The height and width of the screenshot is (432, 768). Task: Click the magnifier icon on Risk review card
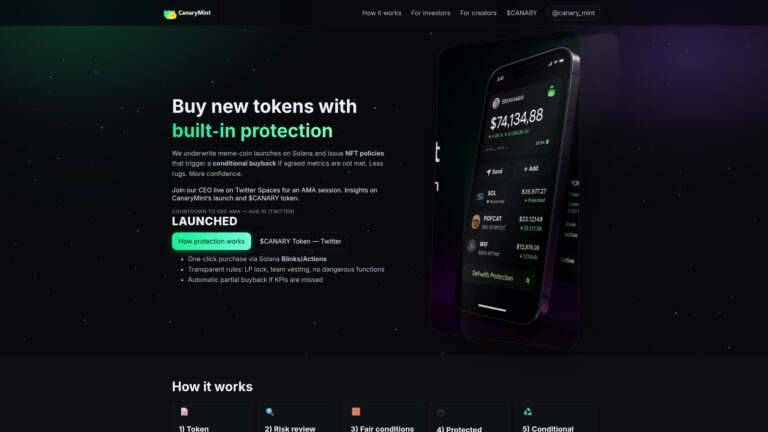(x=270, y=411)
